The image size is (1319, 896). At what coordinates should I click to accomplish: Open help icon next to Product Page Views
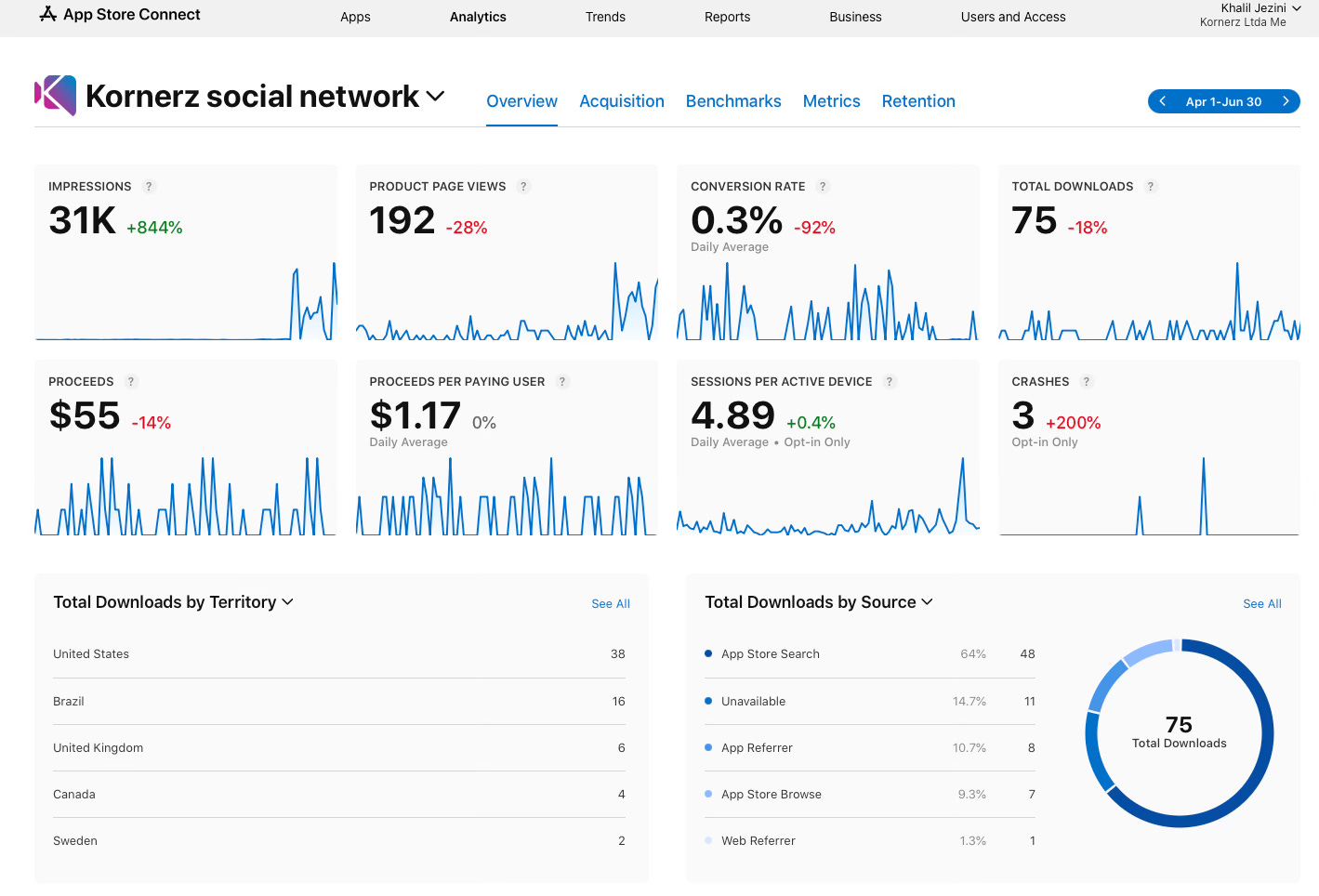coord(523,187)
